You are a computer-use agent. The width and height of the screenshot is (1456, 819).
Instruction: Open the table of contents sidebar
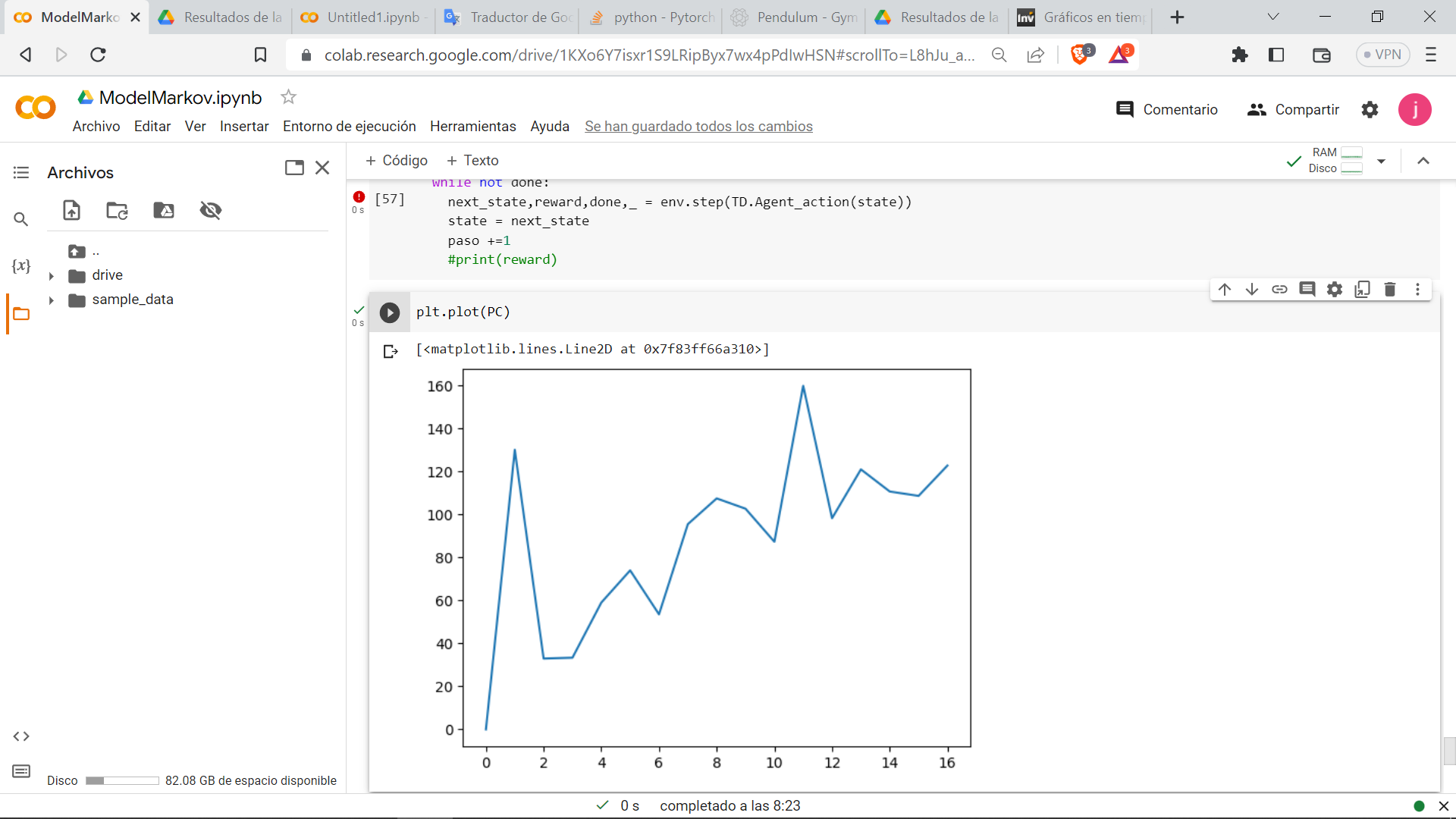coord(21,173)
